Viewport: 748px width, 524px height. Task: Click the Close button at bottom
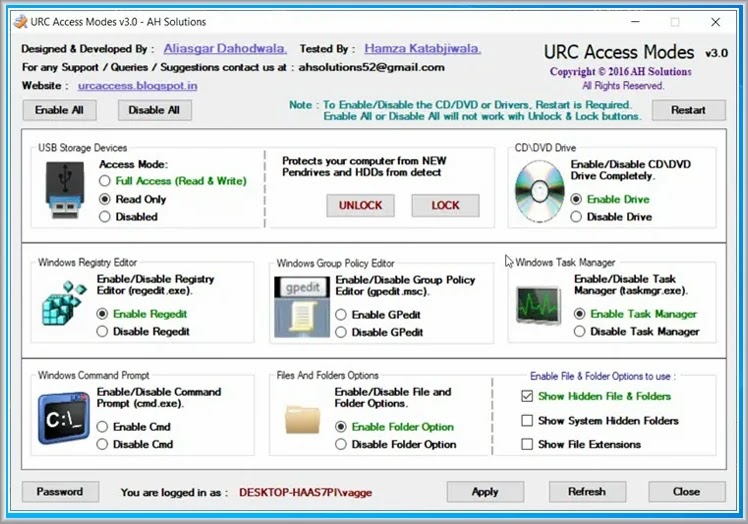687,492
